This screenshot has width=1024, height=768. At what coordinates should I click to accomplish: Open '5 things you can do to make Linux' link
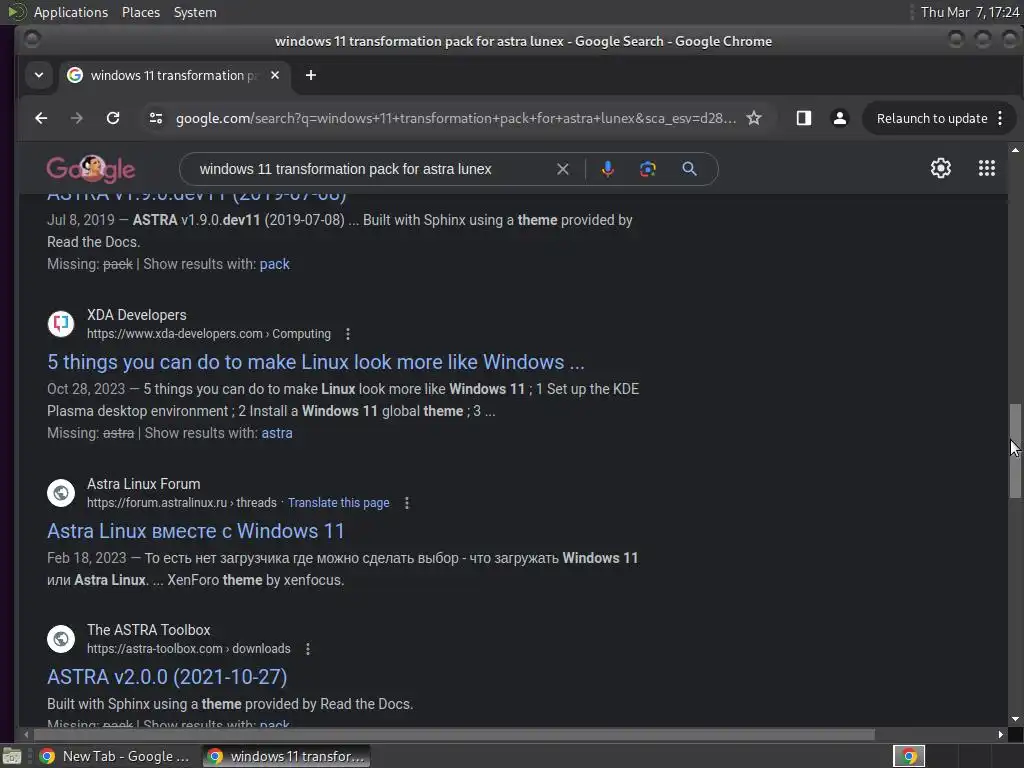(x=315, y=362)
